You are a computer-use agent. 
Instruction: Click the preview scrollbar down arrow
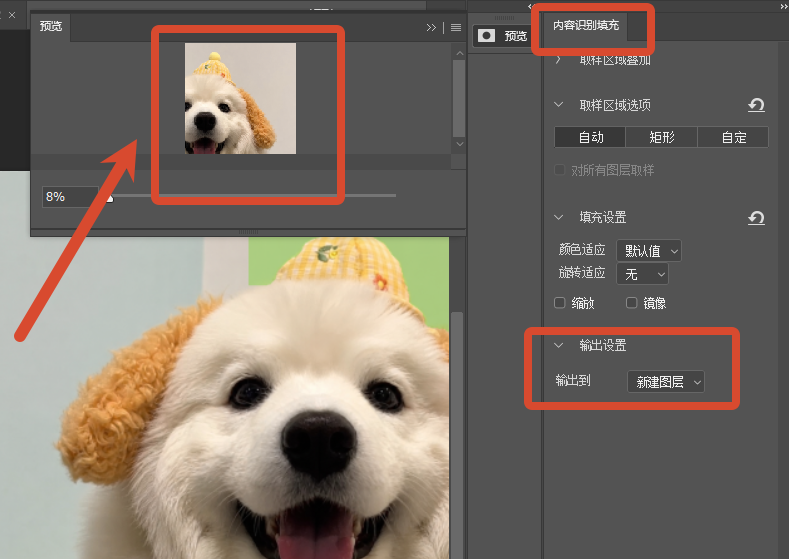tap(459, 144)
